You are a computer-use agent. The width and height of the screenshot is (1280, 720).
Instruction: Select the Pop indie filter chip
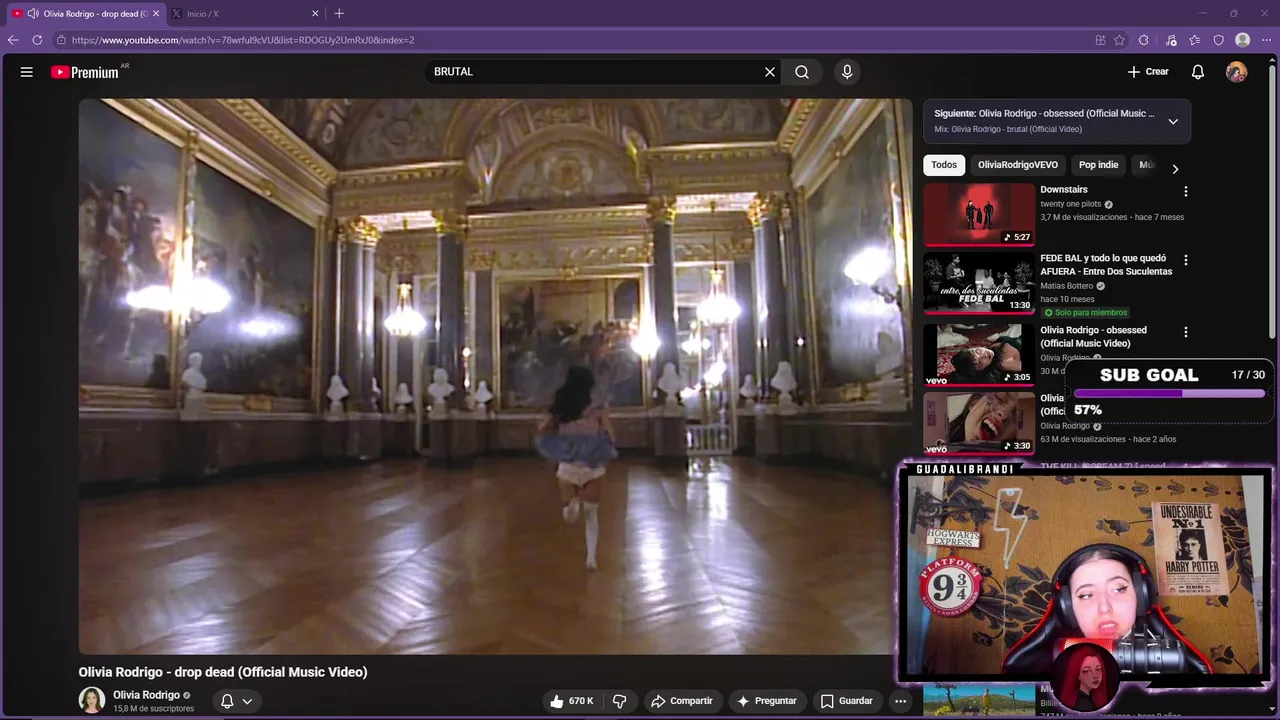coord(1098,165)
